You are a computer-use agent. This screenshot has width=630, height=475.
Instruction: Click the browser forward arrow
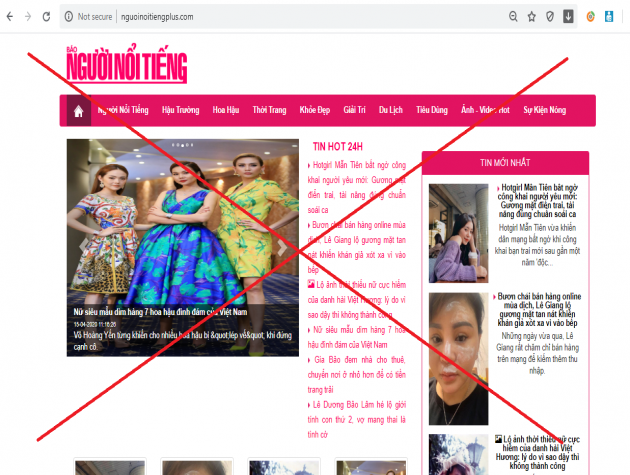(28, 16)
